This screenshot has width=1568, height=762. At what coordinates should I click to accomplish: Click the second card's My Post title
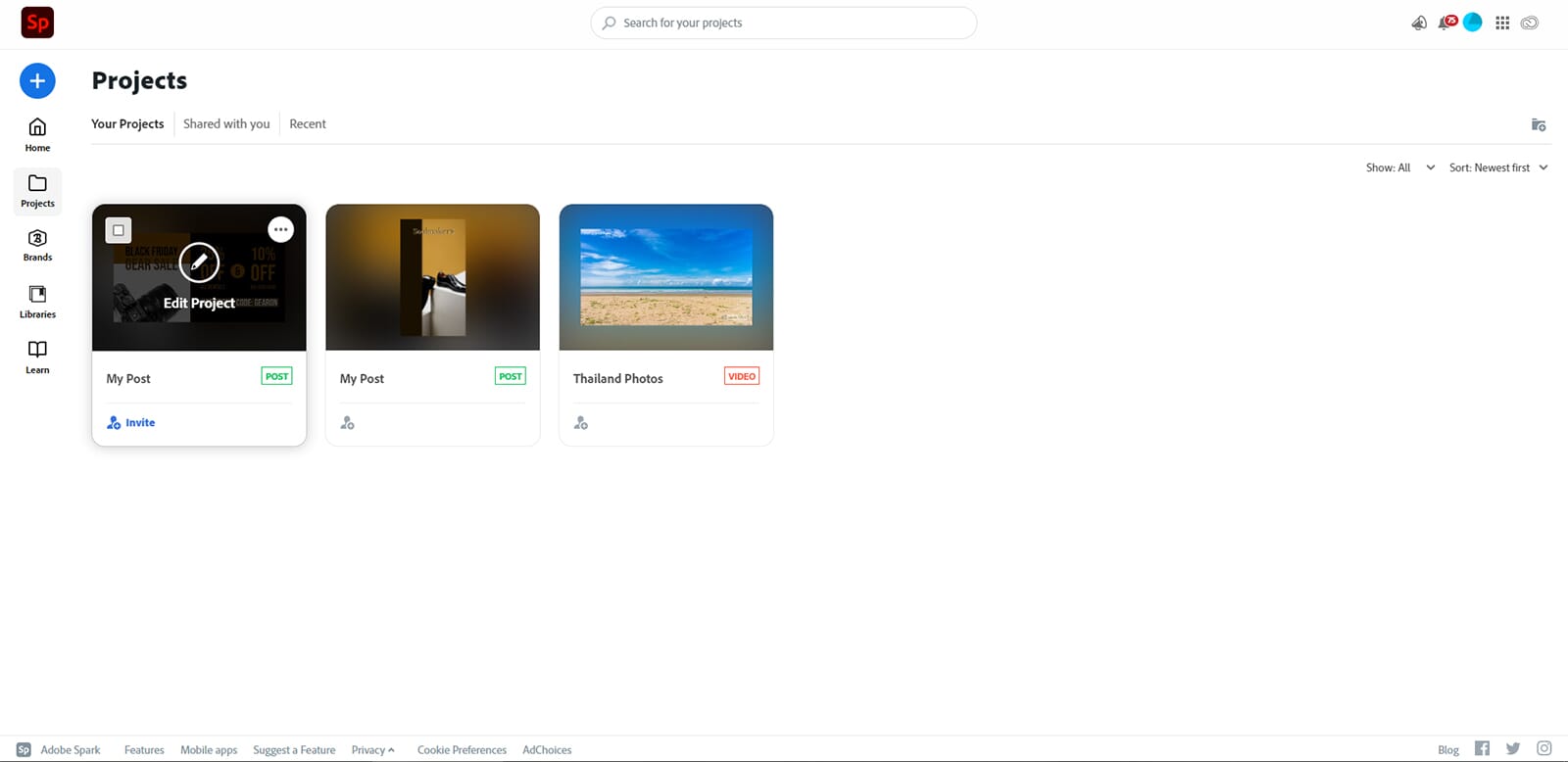(362, 379)
